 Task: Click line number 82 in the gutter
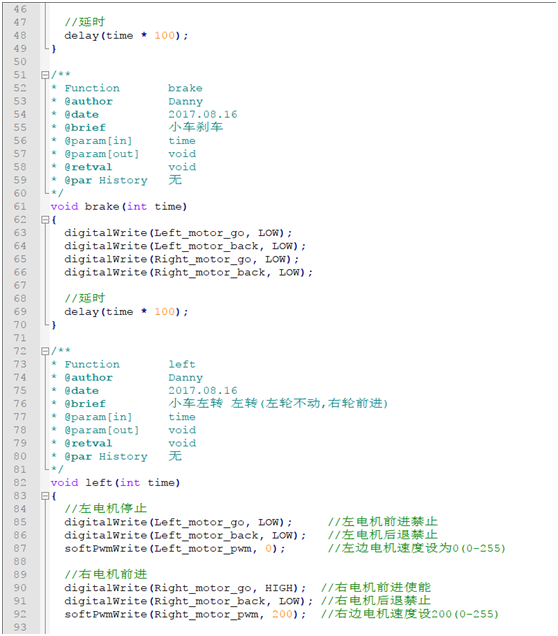click(20, 483)
